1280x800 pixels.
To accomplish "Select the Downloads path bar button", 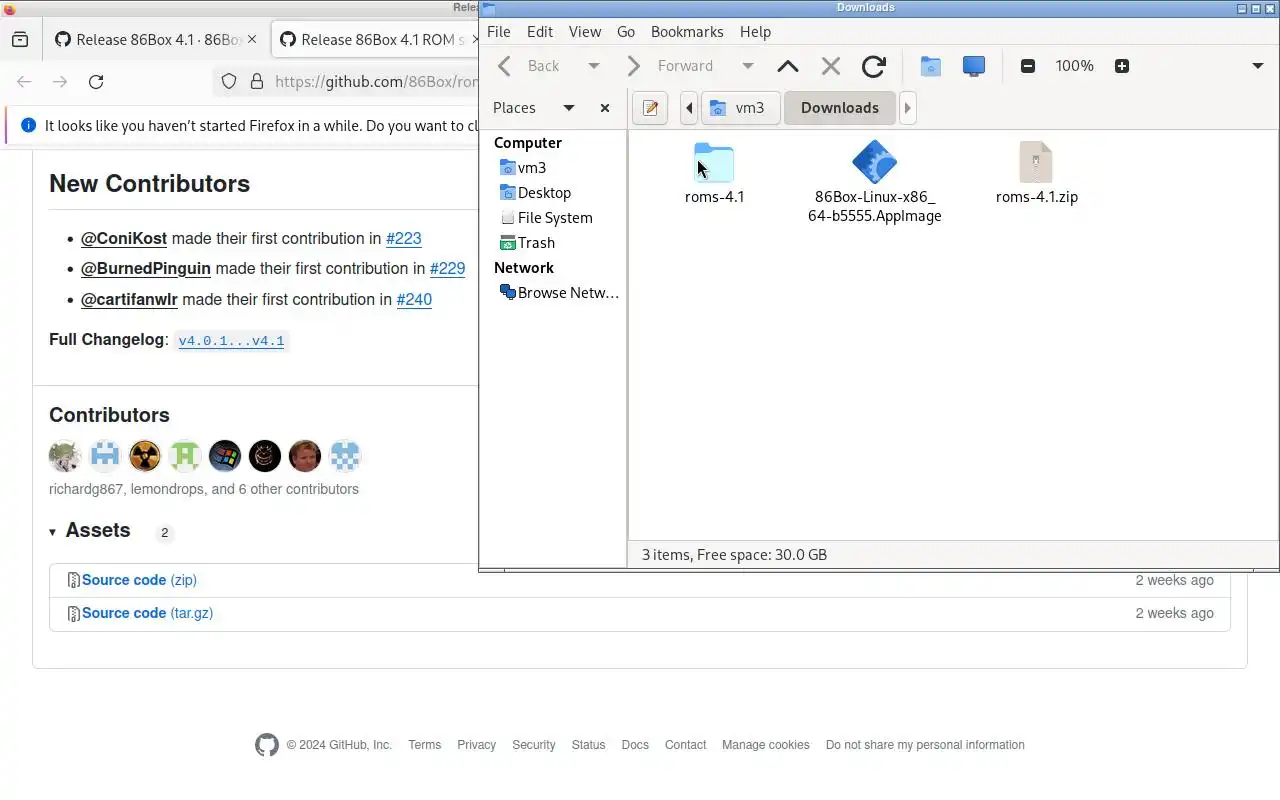I will tap(840, 108).
